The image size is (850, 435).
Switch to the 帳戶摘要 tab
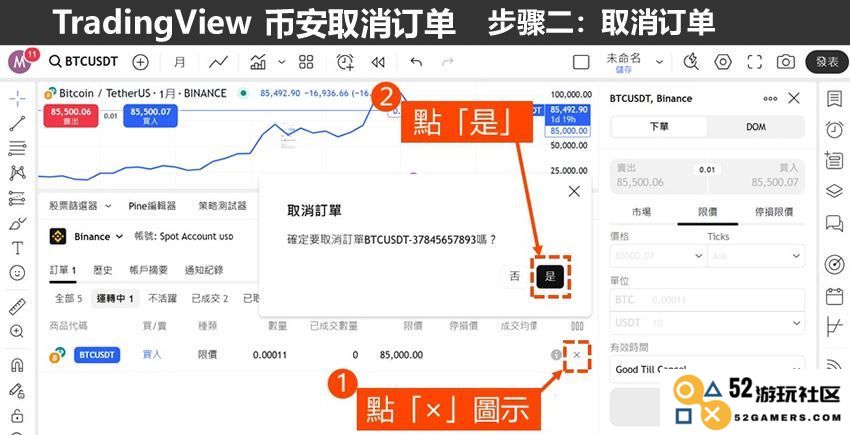pos(149,270)
